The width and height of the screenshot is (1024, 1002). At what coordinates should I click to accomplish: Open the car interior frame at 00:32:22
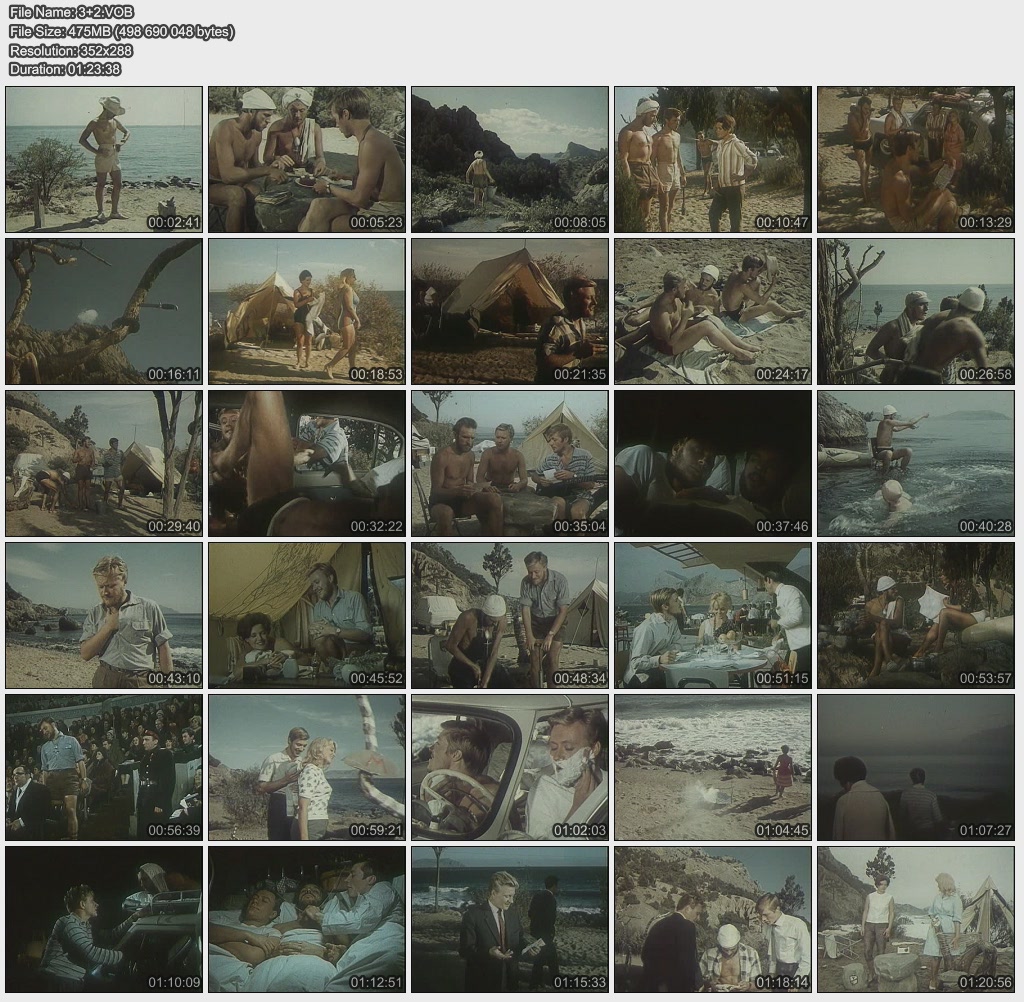[307, 464]
